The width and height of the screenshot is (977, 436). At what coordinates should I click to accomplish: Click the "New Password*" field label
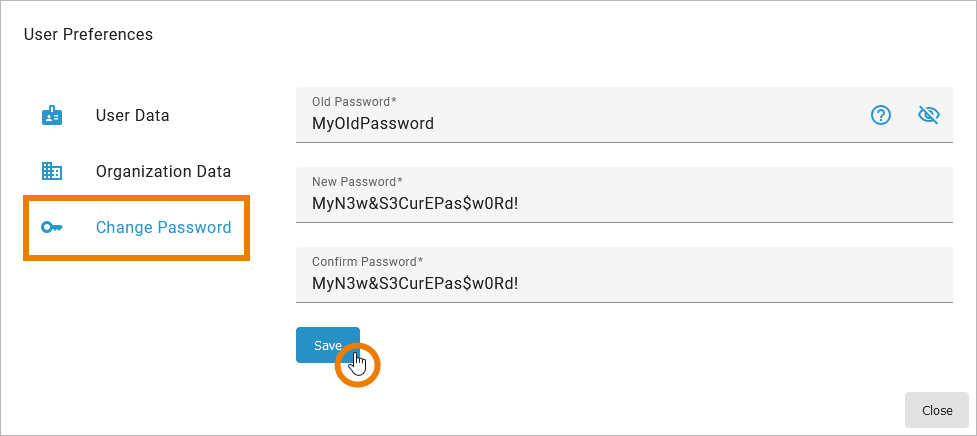coord(357,181)
